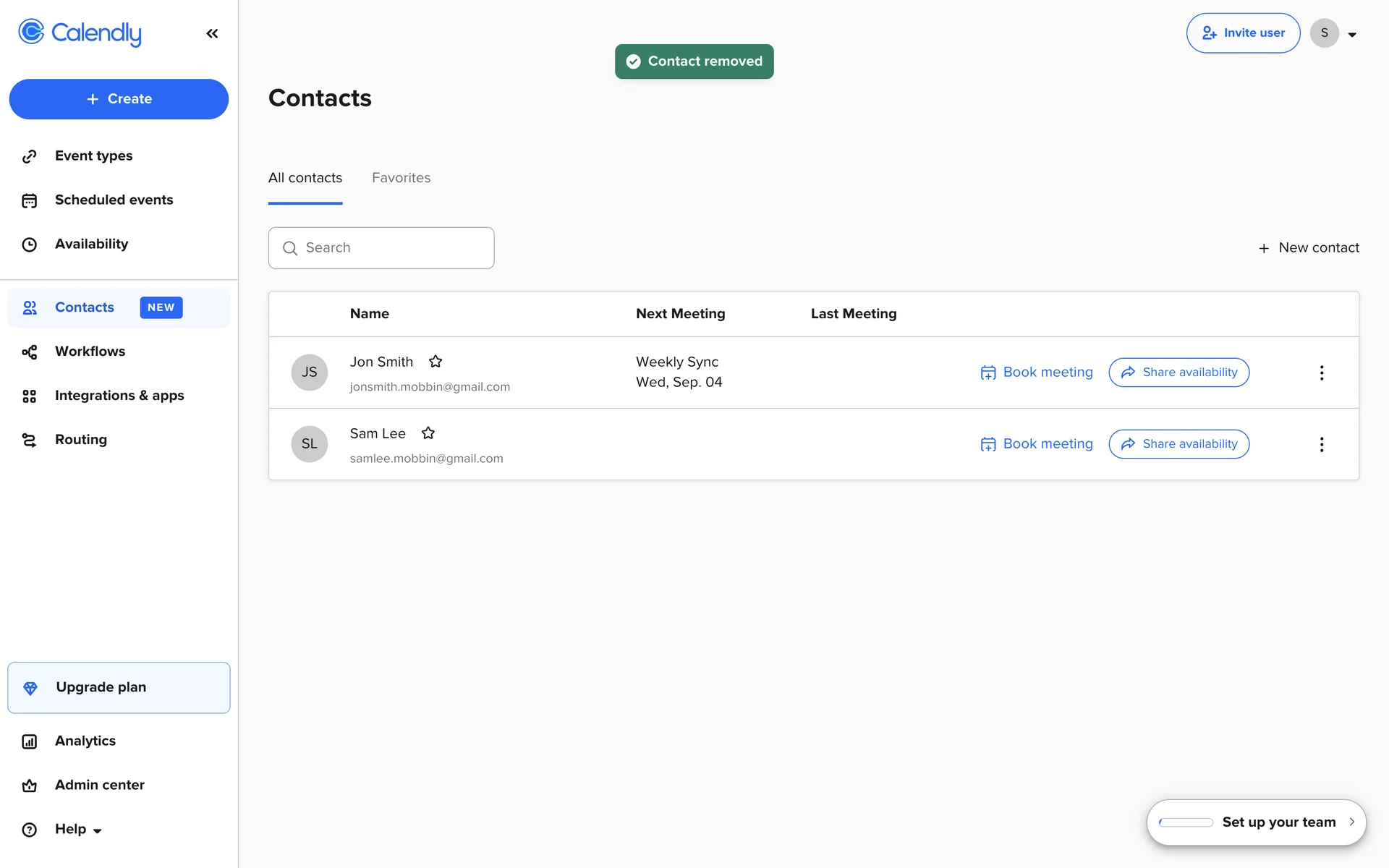Viewport: 1389px width, 868px height.
Task: Open more options for Jon Smith
Action: [x=1321, y=373]
